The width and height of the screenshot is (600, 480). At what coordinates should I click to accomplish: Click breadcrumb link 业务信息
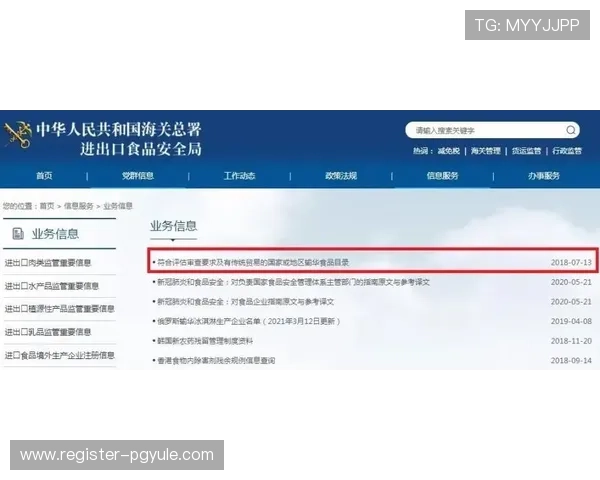[118, 206]
